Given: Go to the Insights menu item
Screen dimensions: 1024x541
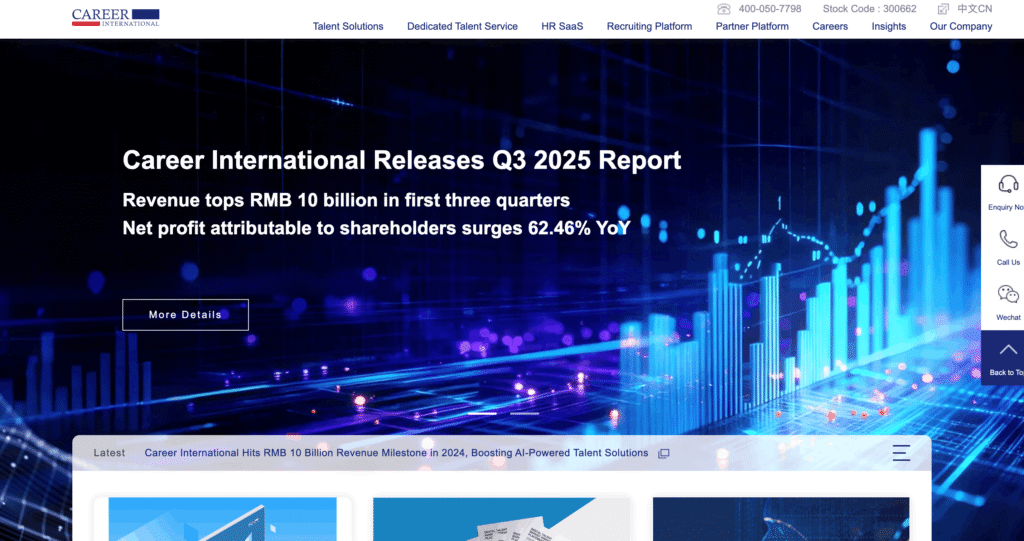Looking at the screenshot, I should 889,26.
